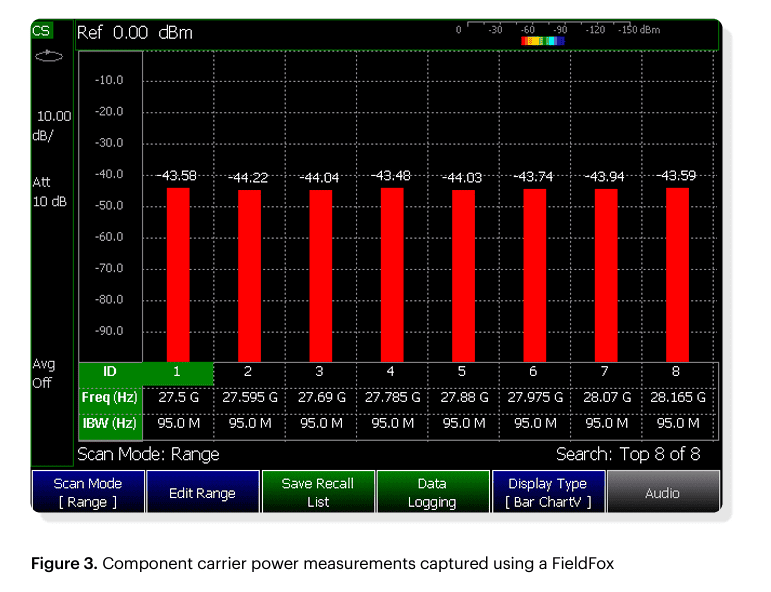Click the red bar labeled -43.94
The image size is (771, 592).
(x=606, y=275)
